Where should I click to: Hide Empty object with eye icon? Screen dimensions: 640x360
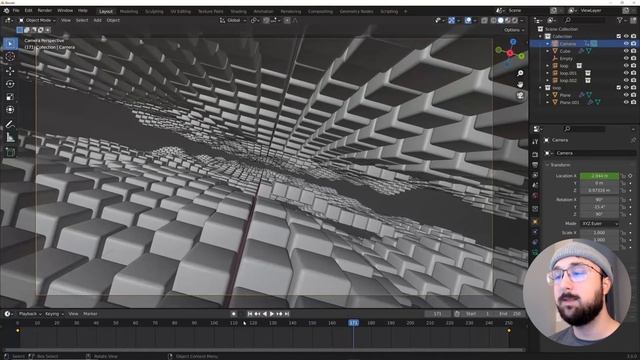[626, 58]
